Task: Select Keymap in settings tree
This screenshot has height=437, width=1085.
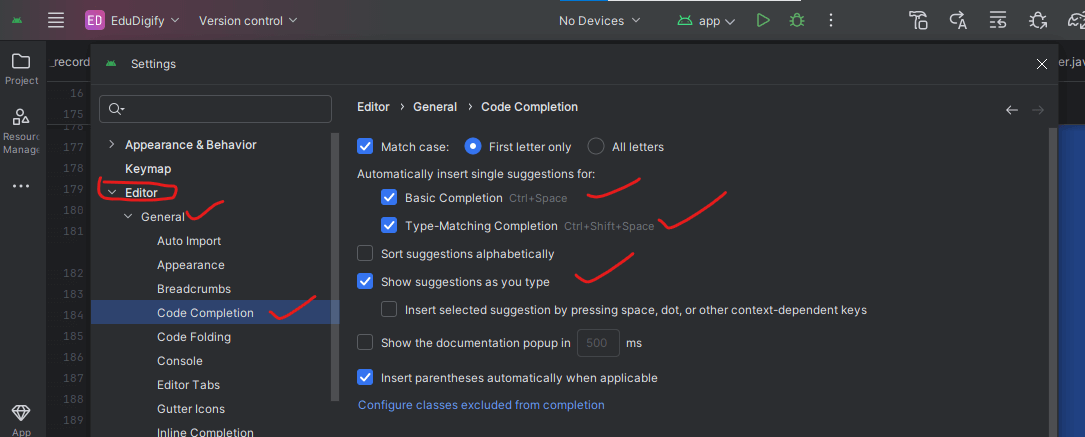Action: [147, 169]
